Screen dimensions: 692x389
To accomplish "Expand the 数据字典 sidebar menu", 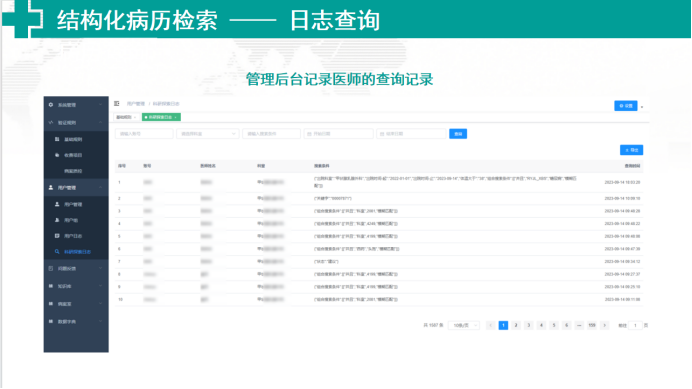I will (76, 321).
